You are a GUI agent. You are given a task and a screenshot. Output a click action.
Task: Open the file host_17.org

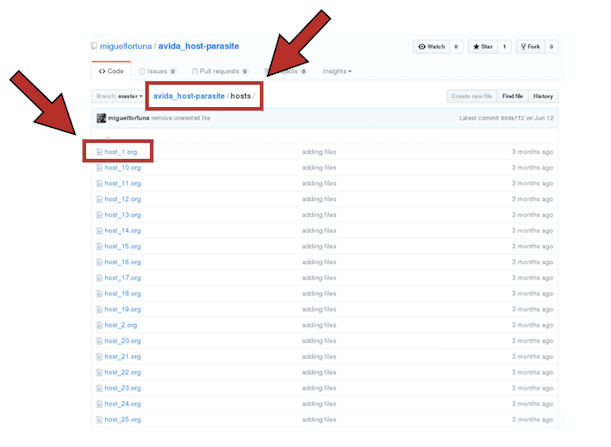click(123, 278)
